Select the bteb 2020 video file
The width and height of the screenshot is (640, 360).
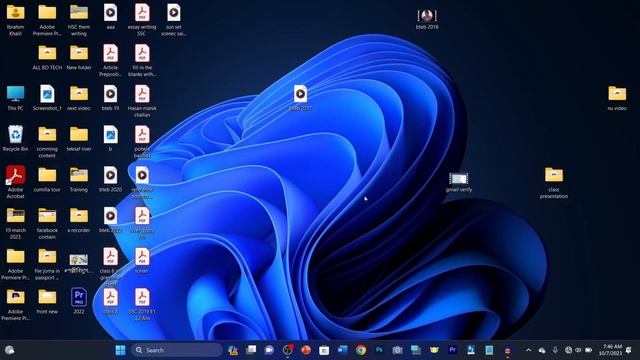coord(111,179)
